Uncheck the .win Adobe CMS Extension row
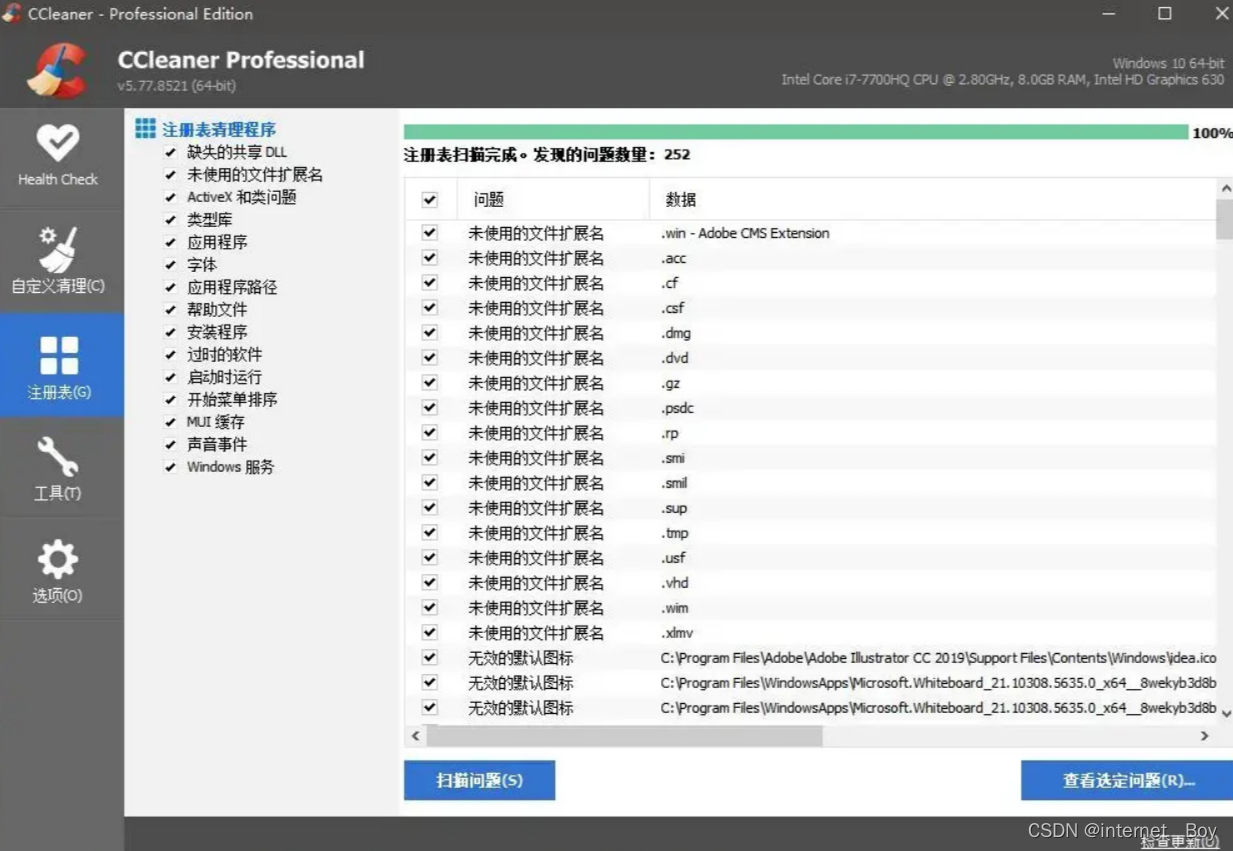 coord(430,233)
